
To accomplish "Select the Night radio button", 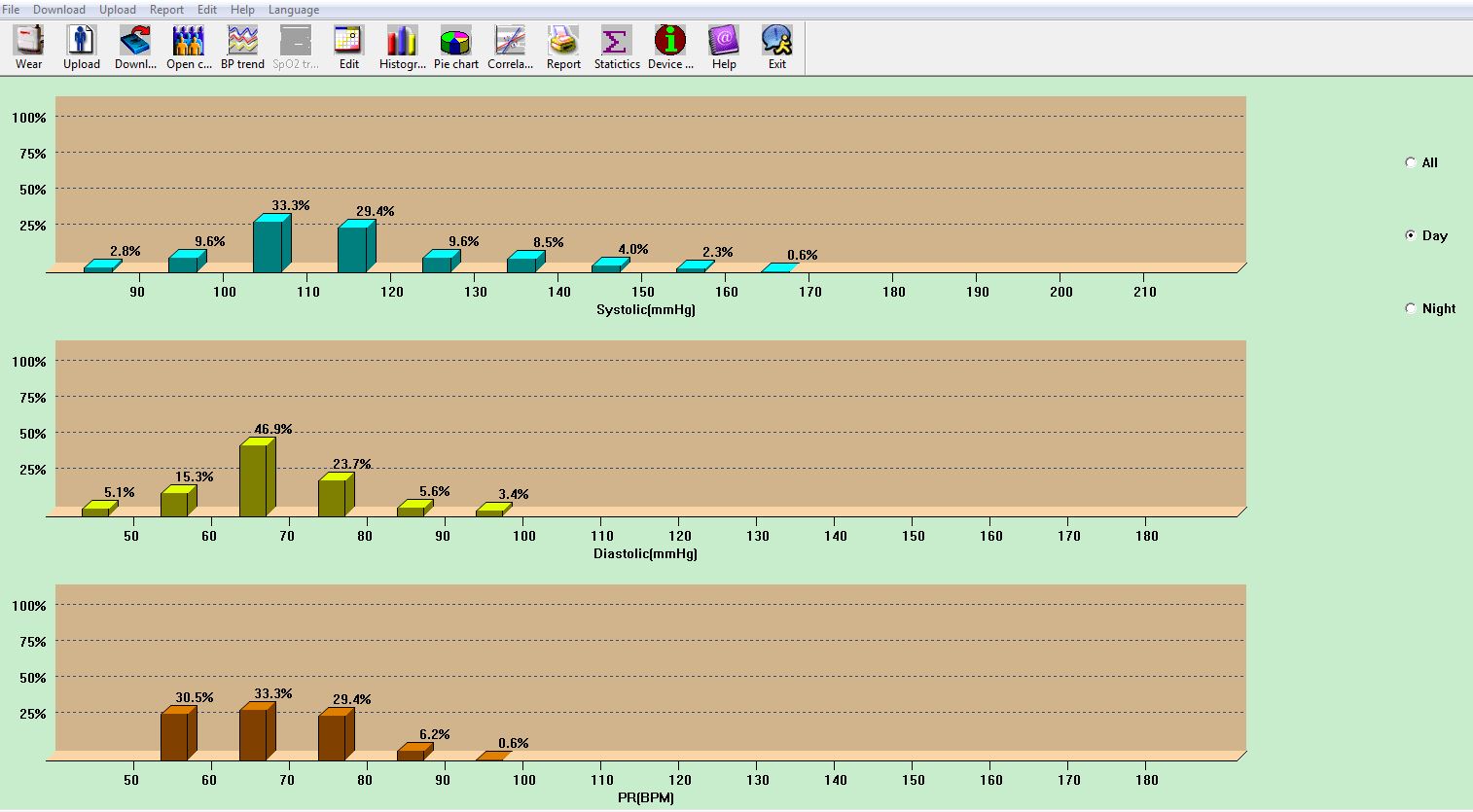I will [x=1411, y=308].
